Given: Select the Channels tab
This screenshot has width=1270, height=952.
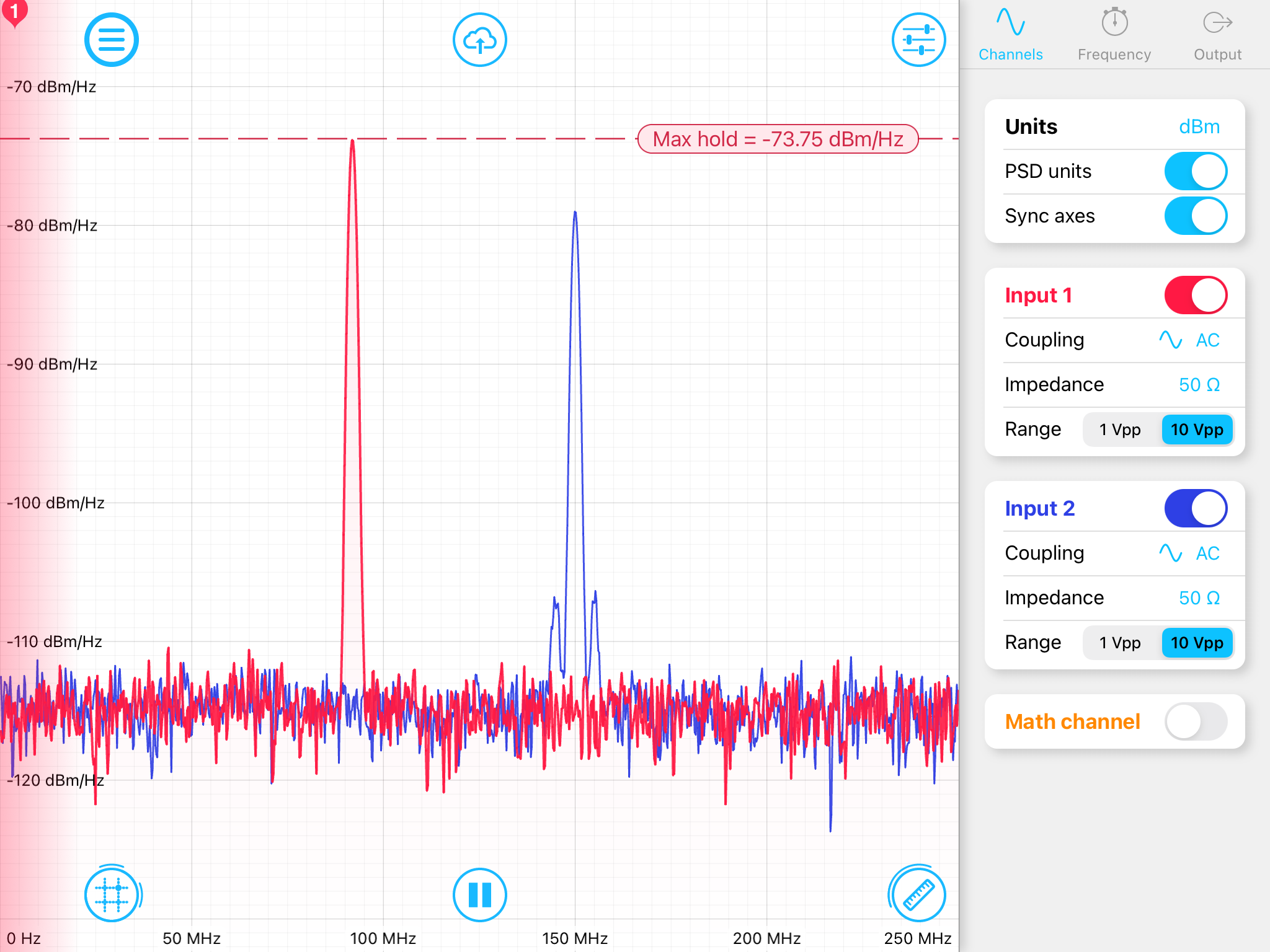Looking at the screenshot, I should (1011, 36).
